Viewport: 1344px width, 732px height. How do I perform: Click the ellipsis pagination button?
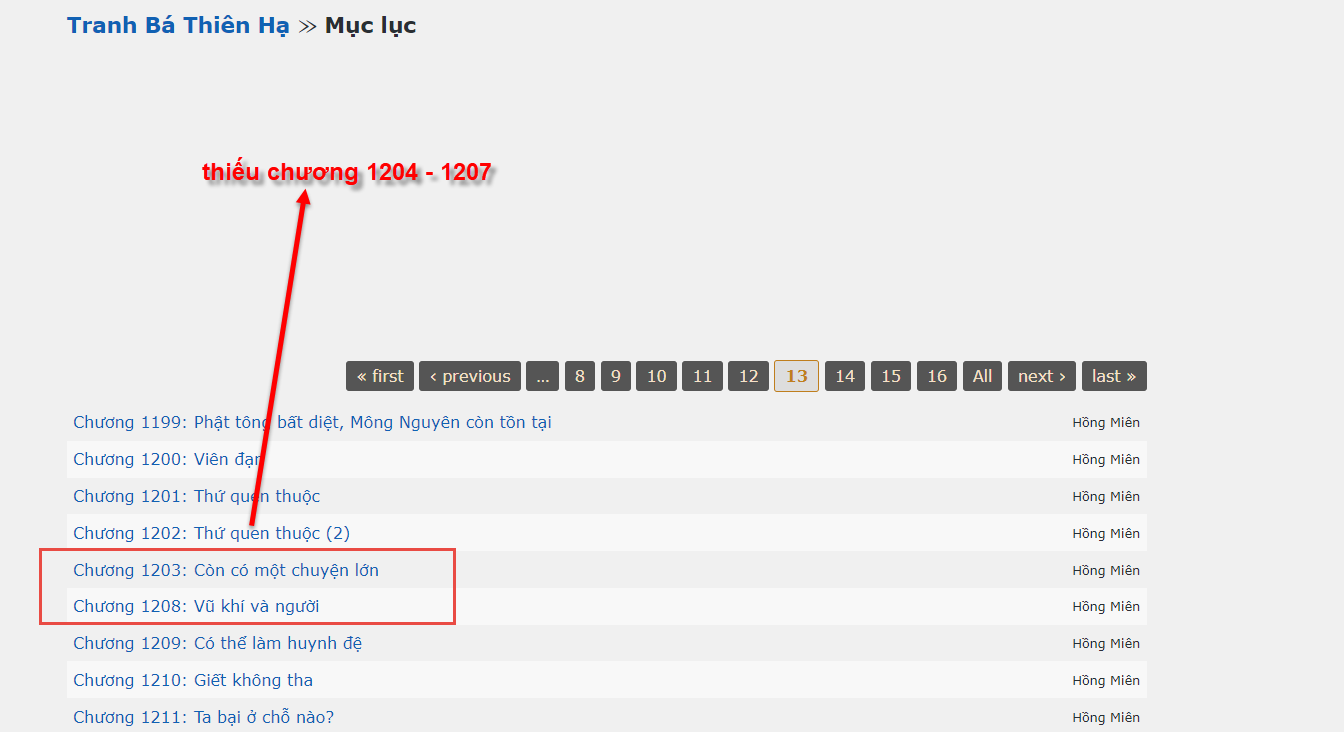[x=542, y=376]
